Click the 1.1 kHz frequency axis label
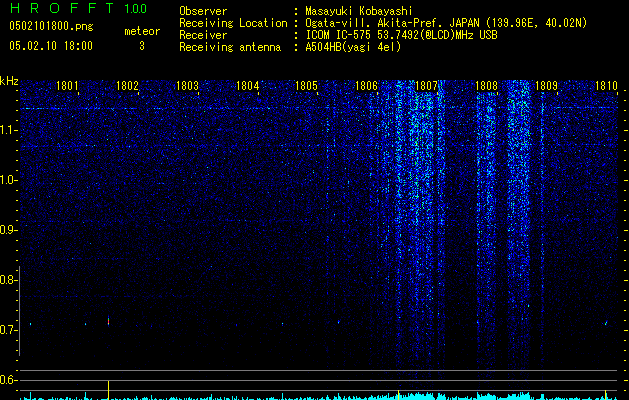Image resolution: width=629 pixels, height=400 pixels. (x=8, y=130)
